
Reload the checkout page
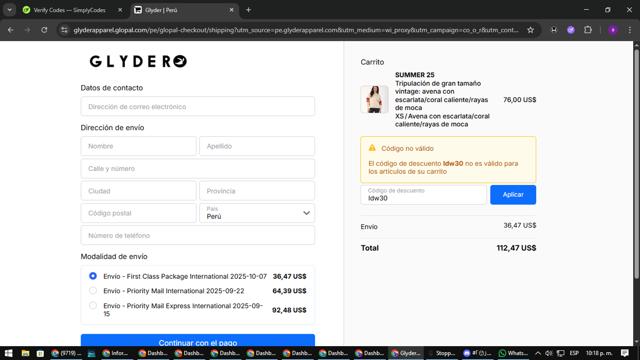44,30
